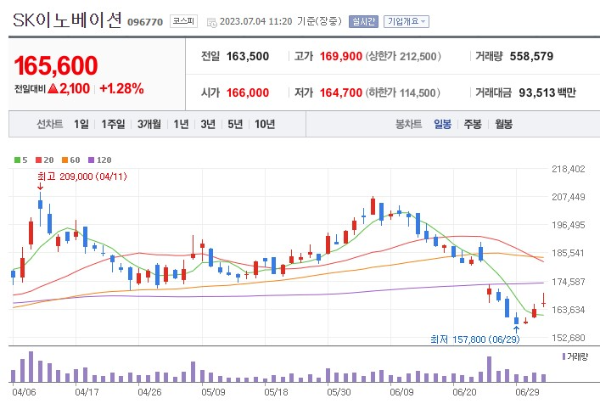Select the 1년 line chart period
The height and width of the screenshot is (414, 600).
point(181,124)
